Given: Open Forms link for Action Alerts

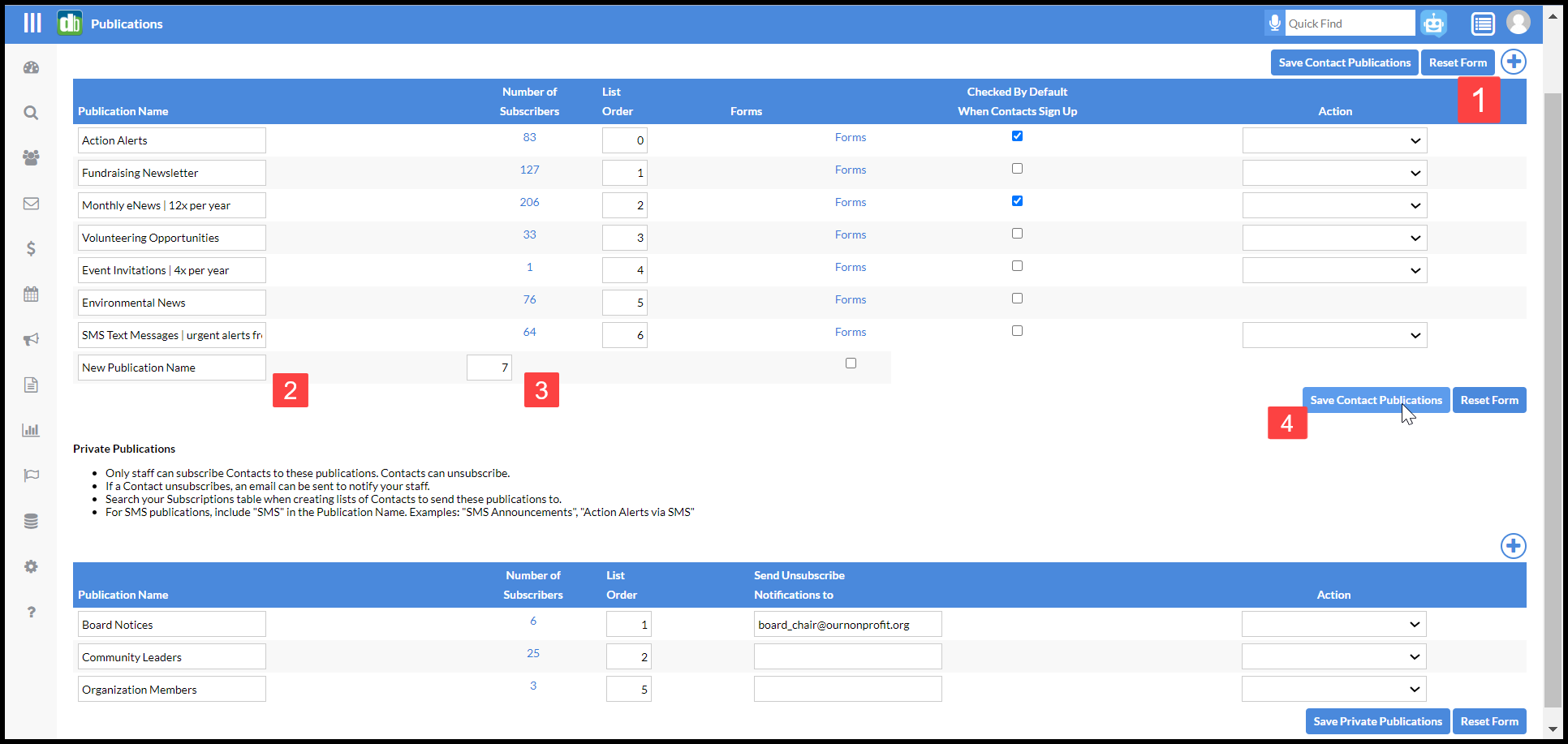Looking at the screenshot, I should pos(851,137).
